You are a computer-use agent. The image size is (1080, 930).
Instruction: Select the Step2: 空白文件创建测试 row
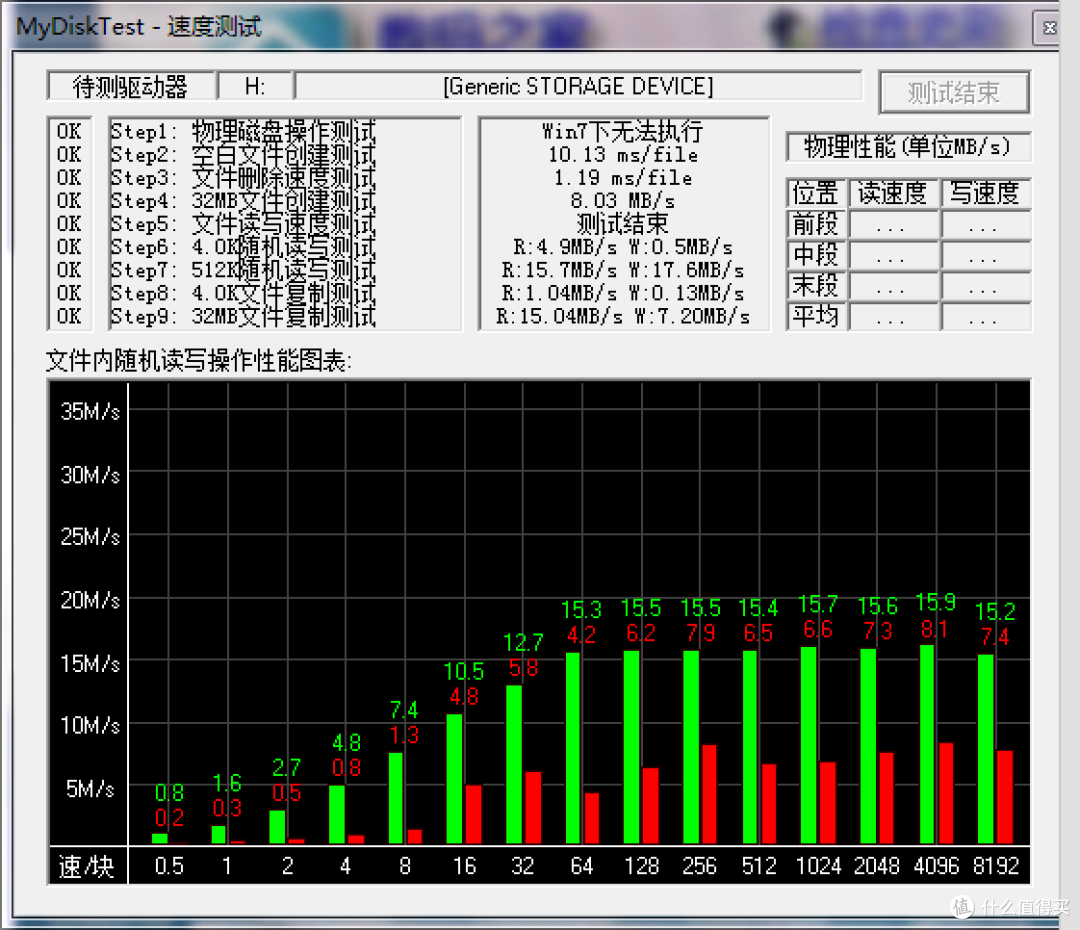pos(243,154)
